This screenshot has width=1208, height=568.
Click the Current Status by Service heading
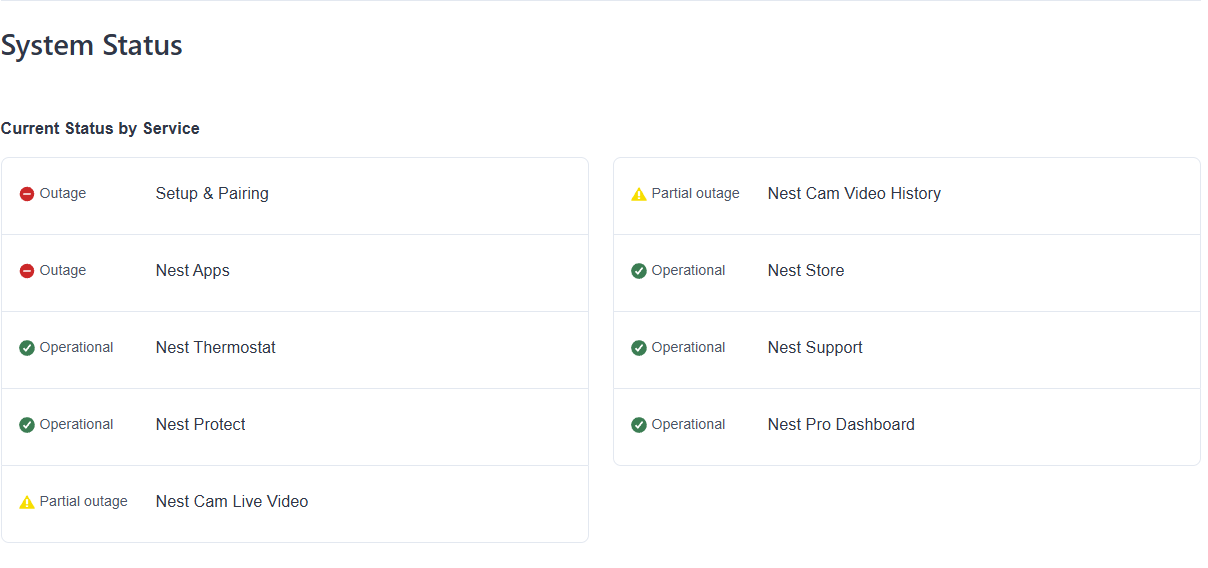pos(100,129)
